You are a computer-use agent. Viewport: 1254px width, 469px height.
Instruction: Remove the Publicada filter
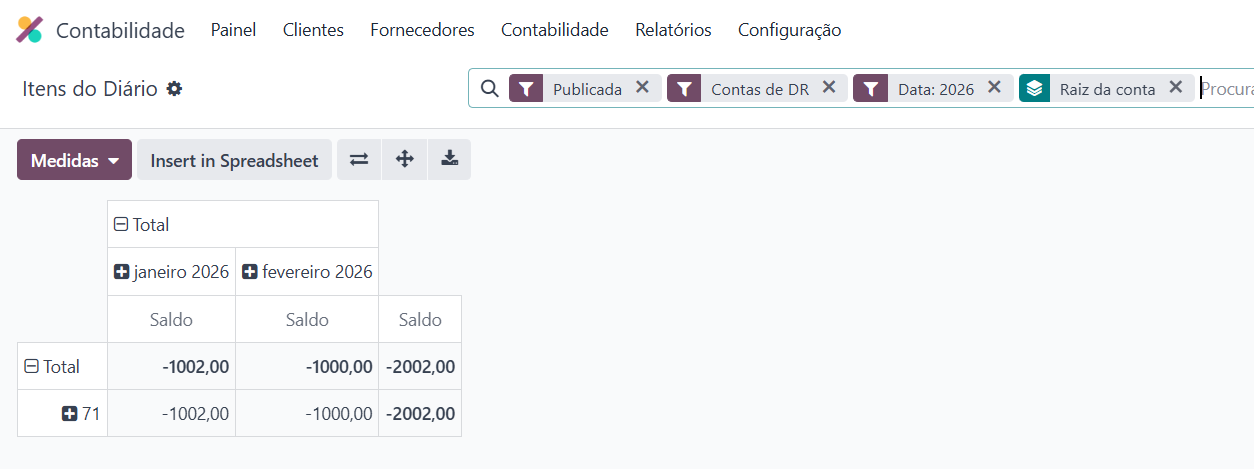tap(643, 88)
